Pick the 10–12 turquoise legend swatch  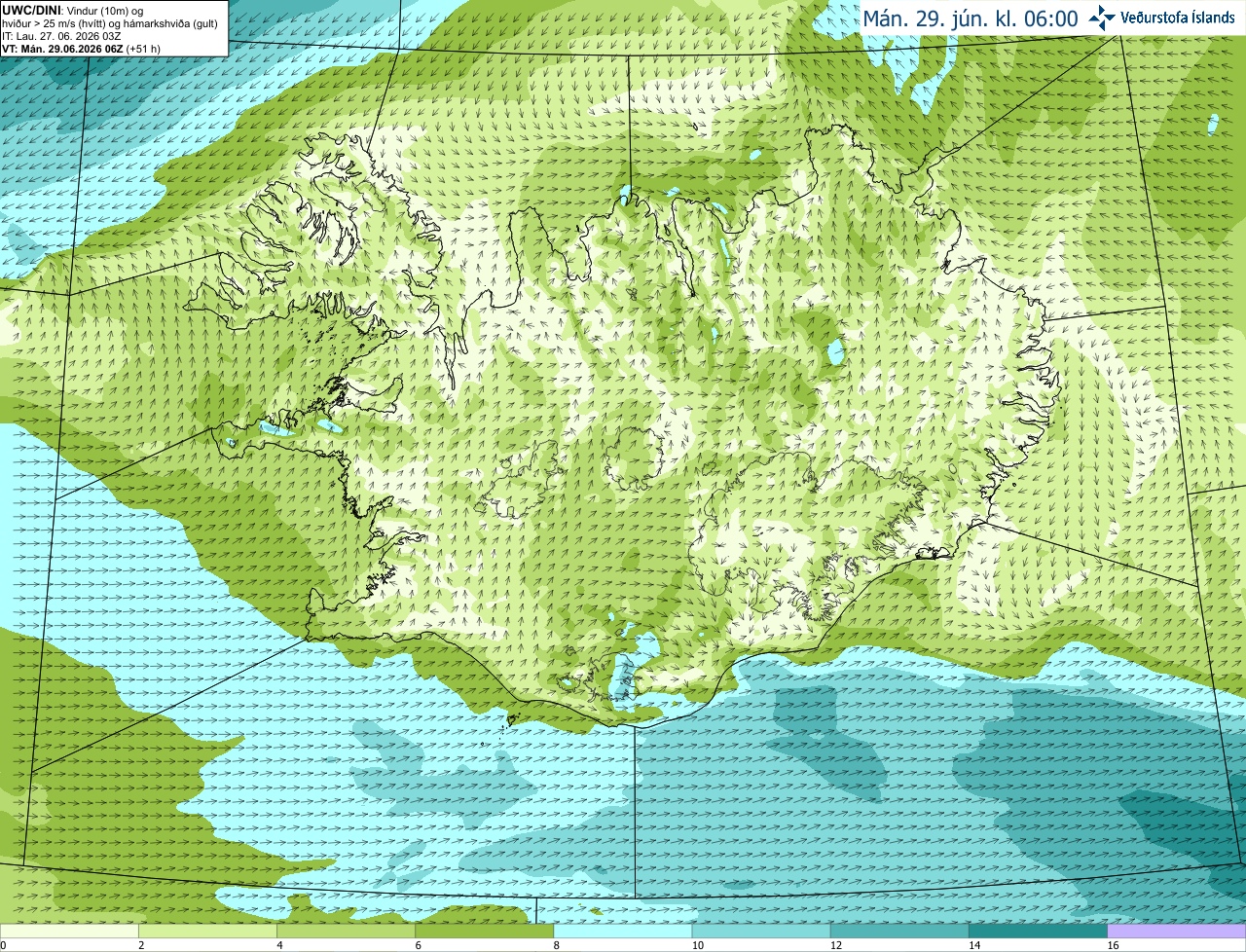click(x=761, y=932)
